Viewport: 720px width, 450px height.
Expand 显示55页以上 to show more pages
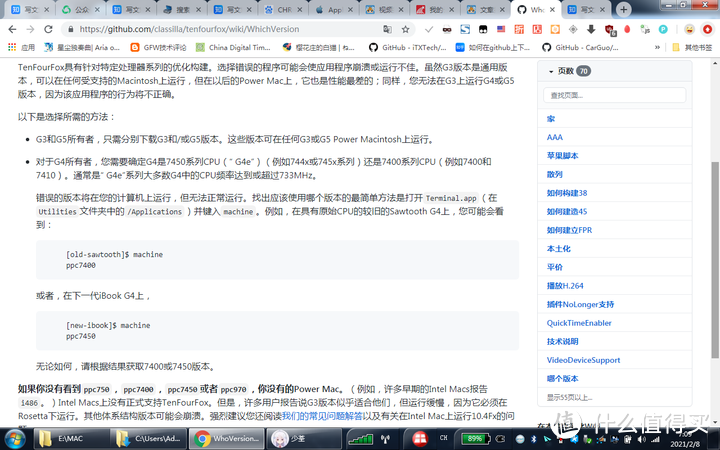coord(569,398)
